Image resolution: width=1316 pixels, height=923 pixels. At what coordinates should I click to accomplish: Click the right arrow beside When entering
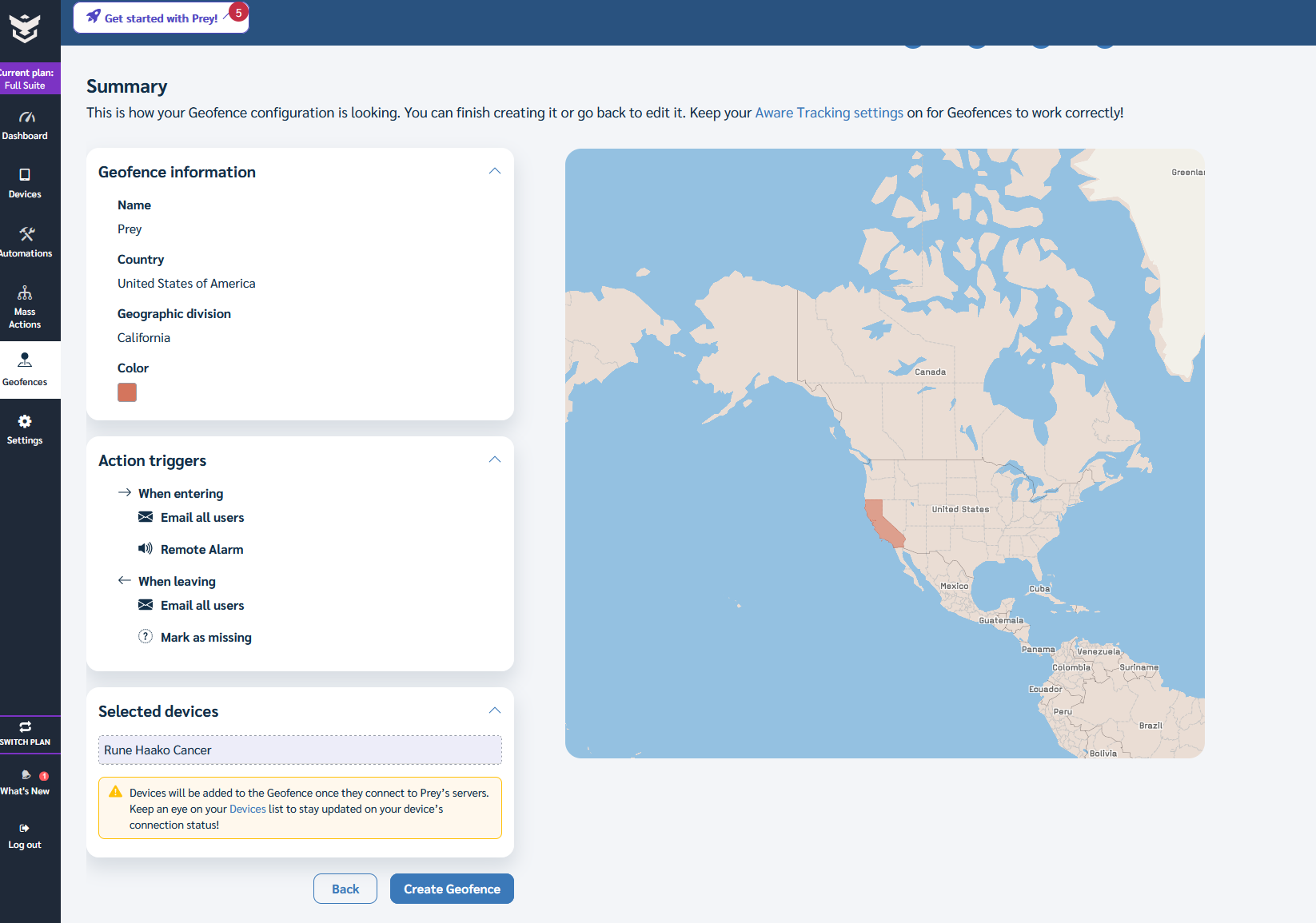pyautogui.click(x=125, y=492)
